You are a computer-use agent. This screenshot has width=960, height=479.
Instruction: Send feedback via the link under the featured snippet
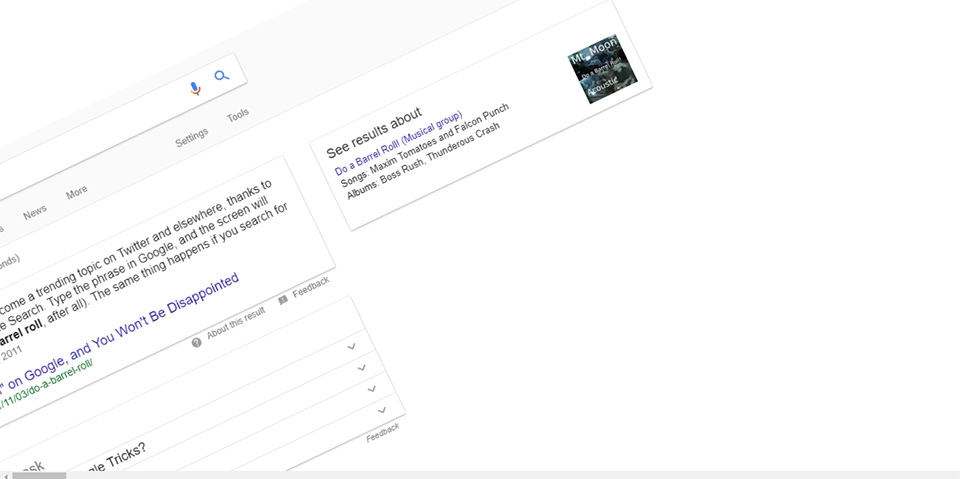point(311,287)
